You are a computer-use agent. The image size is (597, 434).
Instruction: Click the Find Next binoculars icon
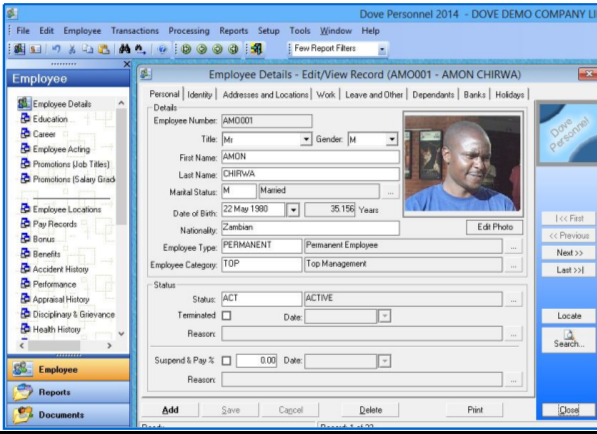(x=140, y=49)
